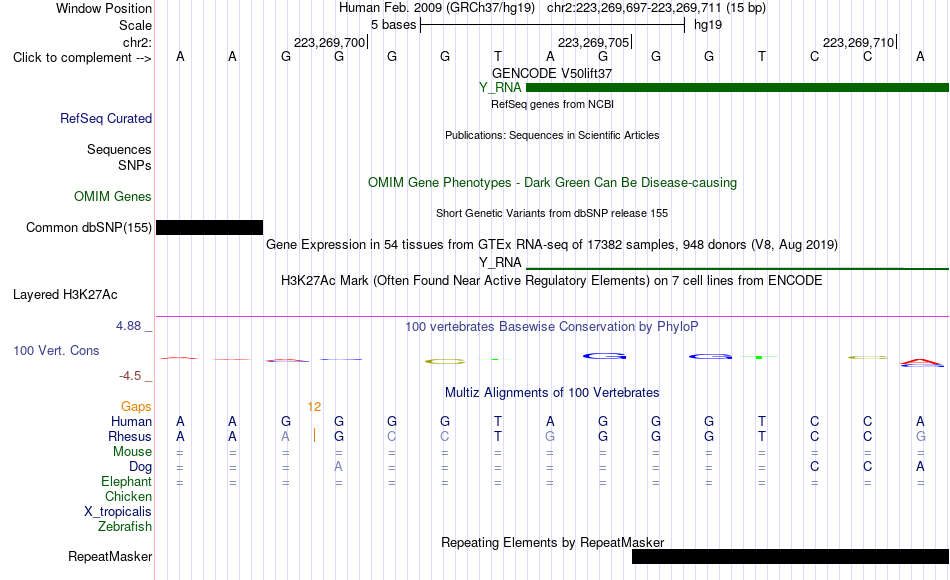Open the Layered H3K27Ac track label
The width and height of the screenshot is (950, 580).
pos(65,295)
